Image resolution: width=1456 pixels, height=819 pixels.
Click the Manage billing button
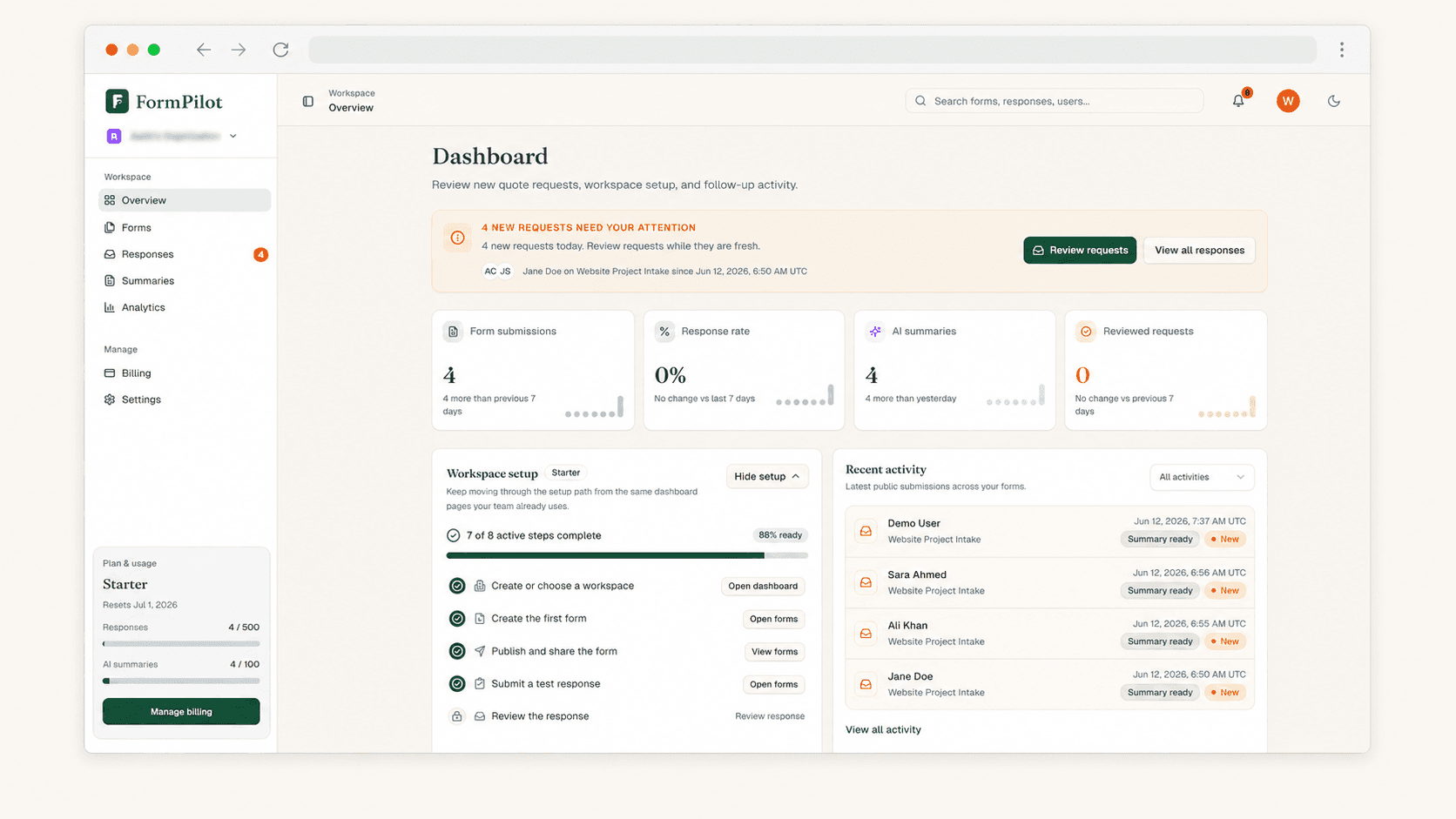pyautogui.click(x=181, y=711)
